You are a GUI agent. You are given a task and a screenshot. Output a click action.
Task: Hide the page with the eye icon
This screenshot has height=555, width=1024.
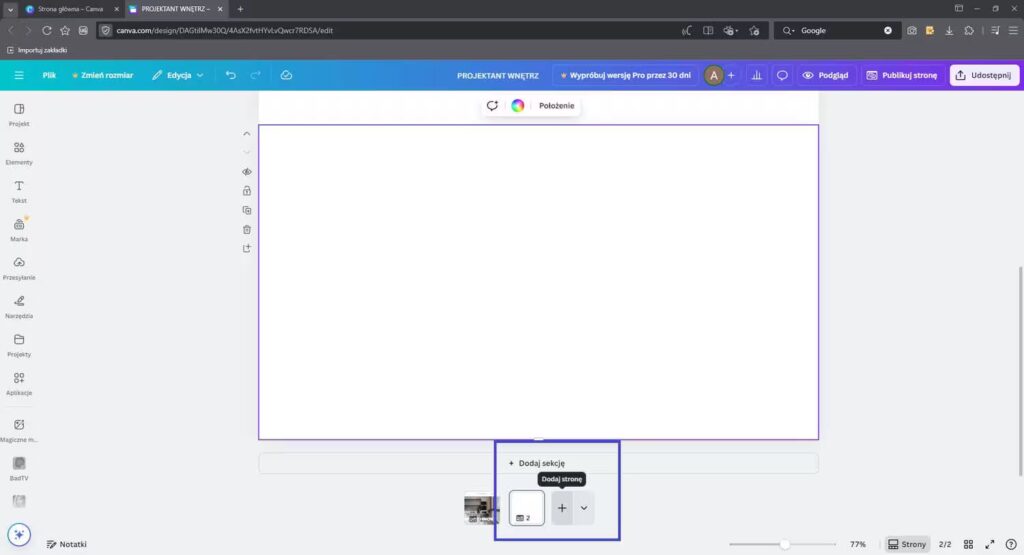pyautogui.click(x=247, y=172)
